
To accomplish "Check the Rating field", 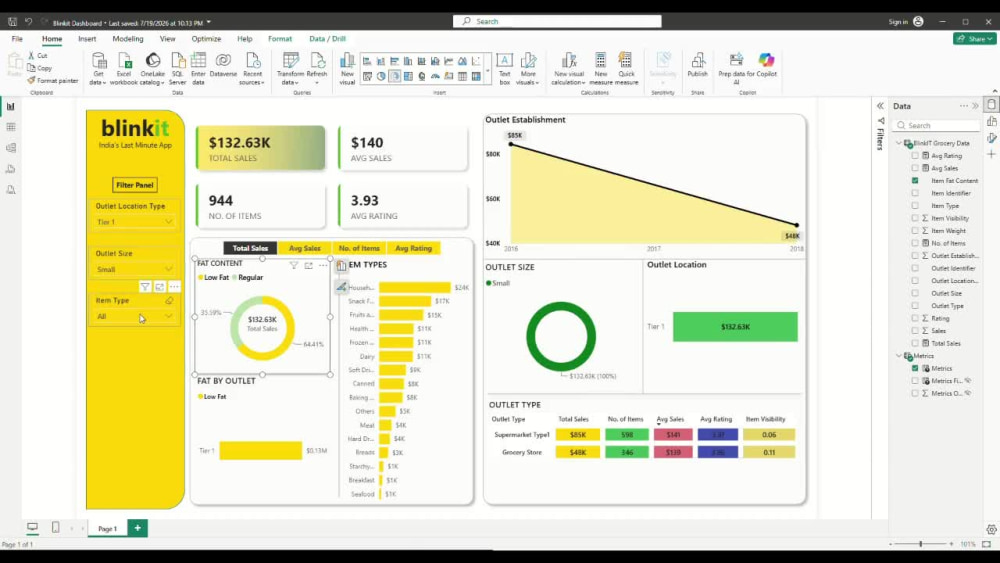I will tap(915, 318).
